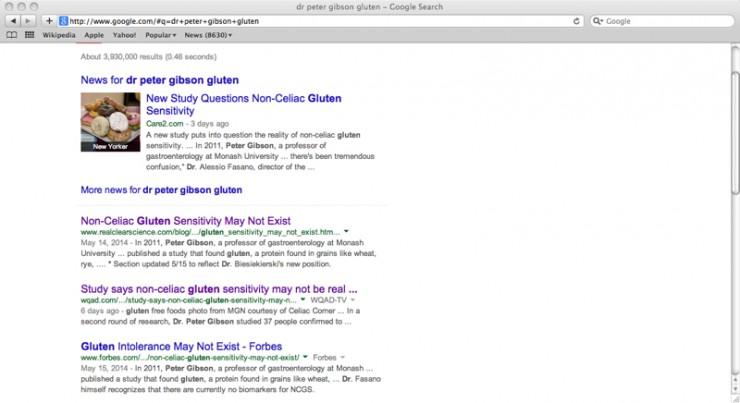Screen dimensions: 740x403
Task: Click 'About 3,930,000 results' text
Action: (x=149, y=57)
